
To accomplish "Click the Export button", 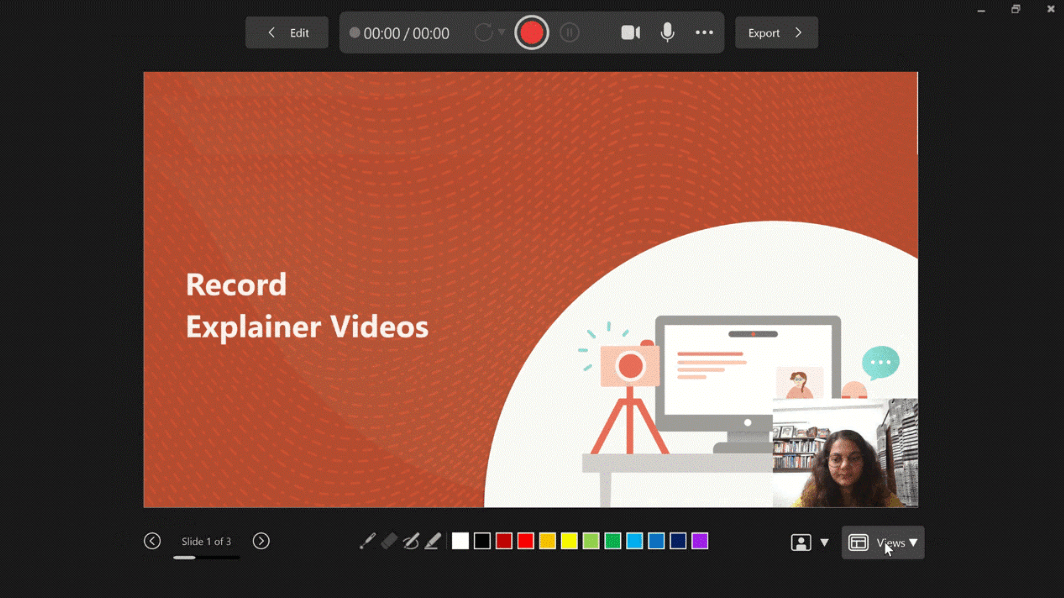I will (x=776, y=32).
